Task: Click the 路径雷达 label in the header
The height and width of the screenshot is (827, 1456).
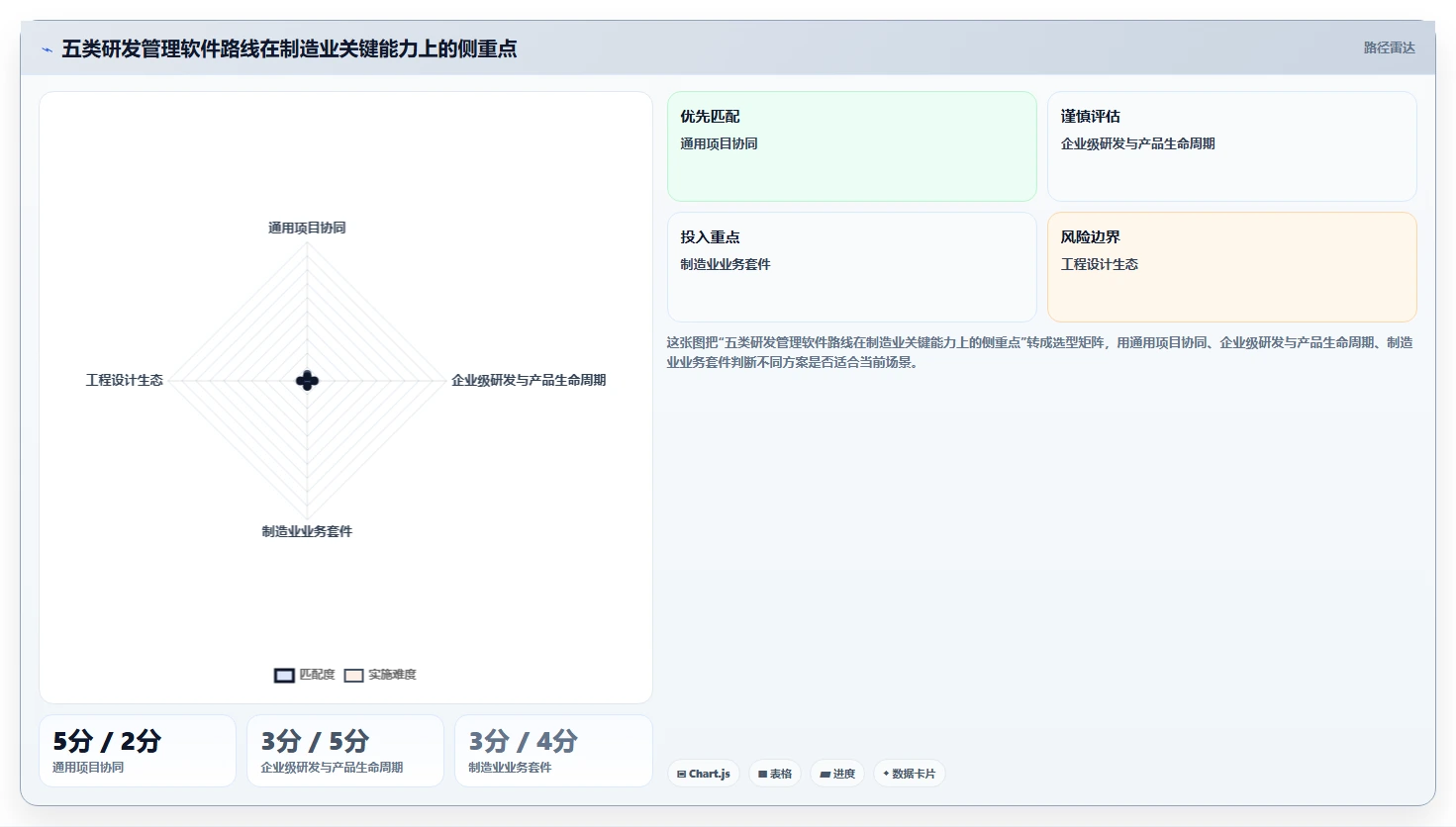Action: pyautogui.click(x=1389, y=47)
